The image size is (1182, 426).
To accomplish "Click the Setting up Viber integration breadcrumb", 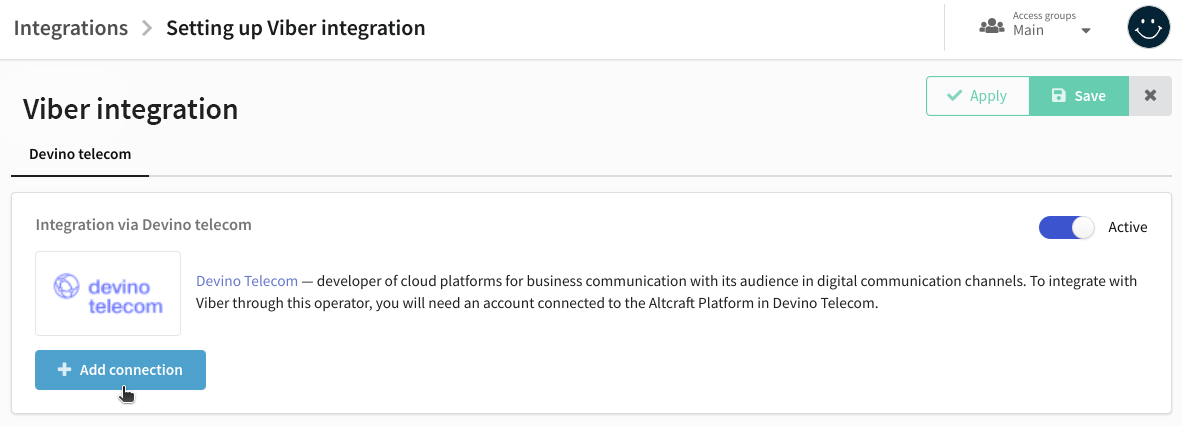I will click(296, 29).
